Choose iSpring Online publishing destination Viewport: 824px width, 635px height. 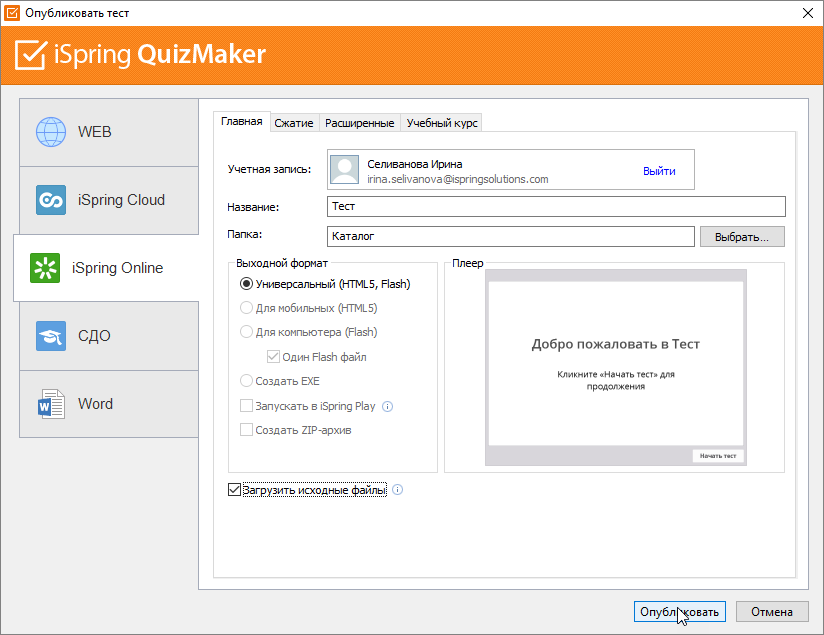click(x=106, y=268)
